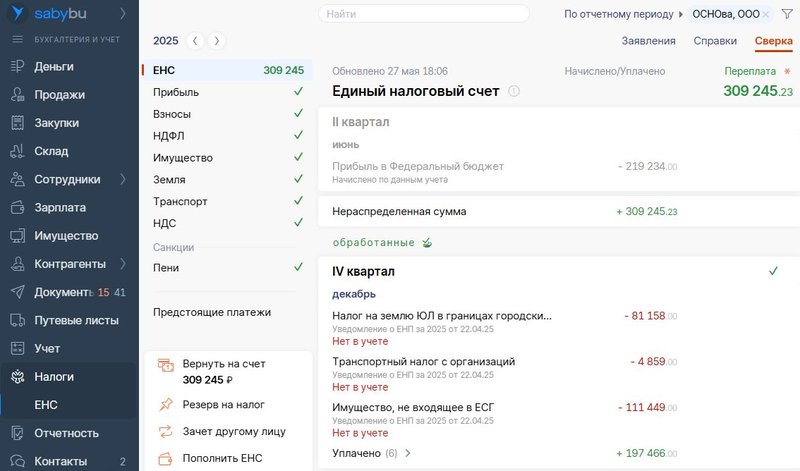Open Предстоящие платежи link
This screenshot has height=471, width=800.
(212, 312)
